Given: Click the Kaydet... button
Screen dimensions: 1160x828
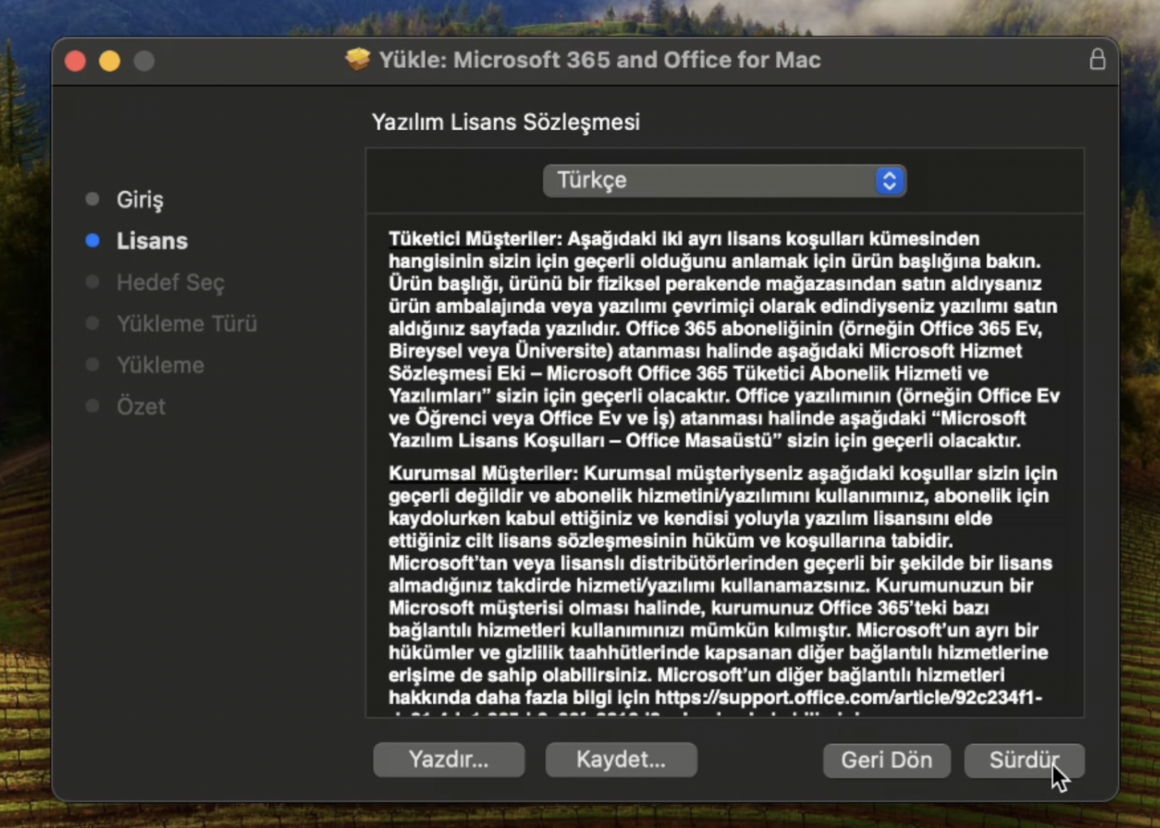Looking at the screenshot, I should (x=621, y=760).
